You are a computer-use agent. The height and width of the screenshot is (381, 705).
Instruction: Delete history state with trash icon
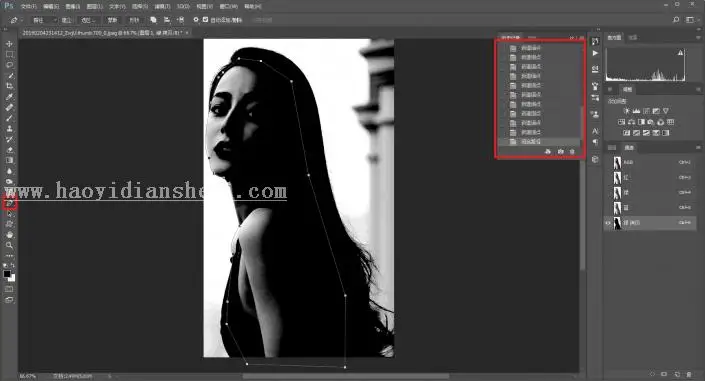[x=572, y=152]
